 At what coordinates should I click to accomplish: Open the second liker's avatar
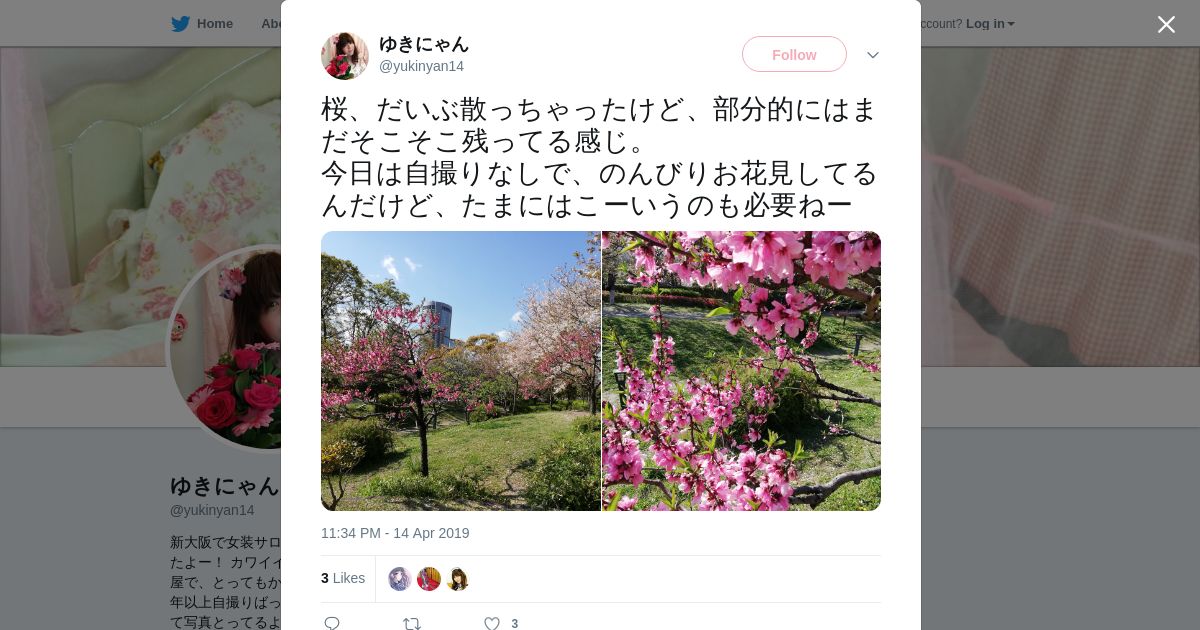tap(429, 579)
